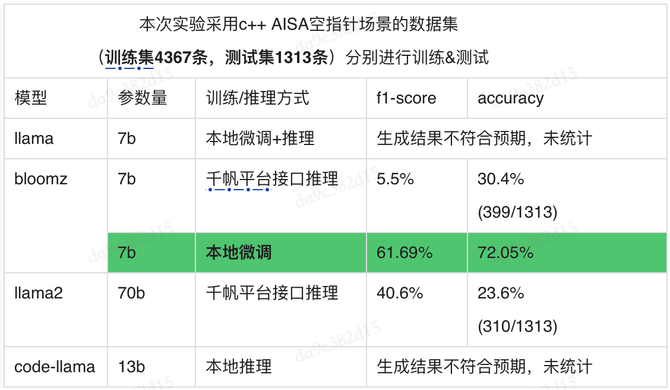
Task: Click the 70b parameter cell
Action: point(151,310)
